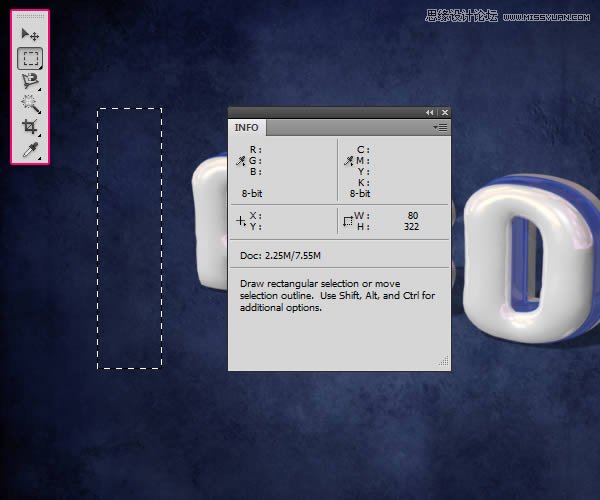Select the Quick Selection tool
Viewport: 600px width, 500px height.
click(x=30, y=104)
